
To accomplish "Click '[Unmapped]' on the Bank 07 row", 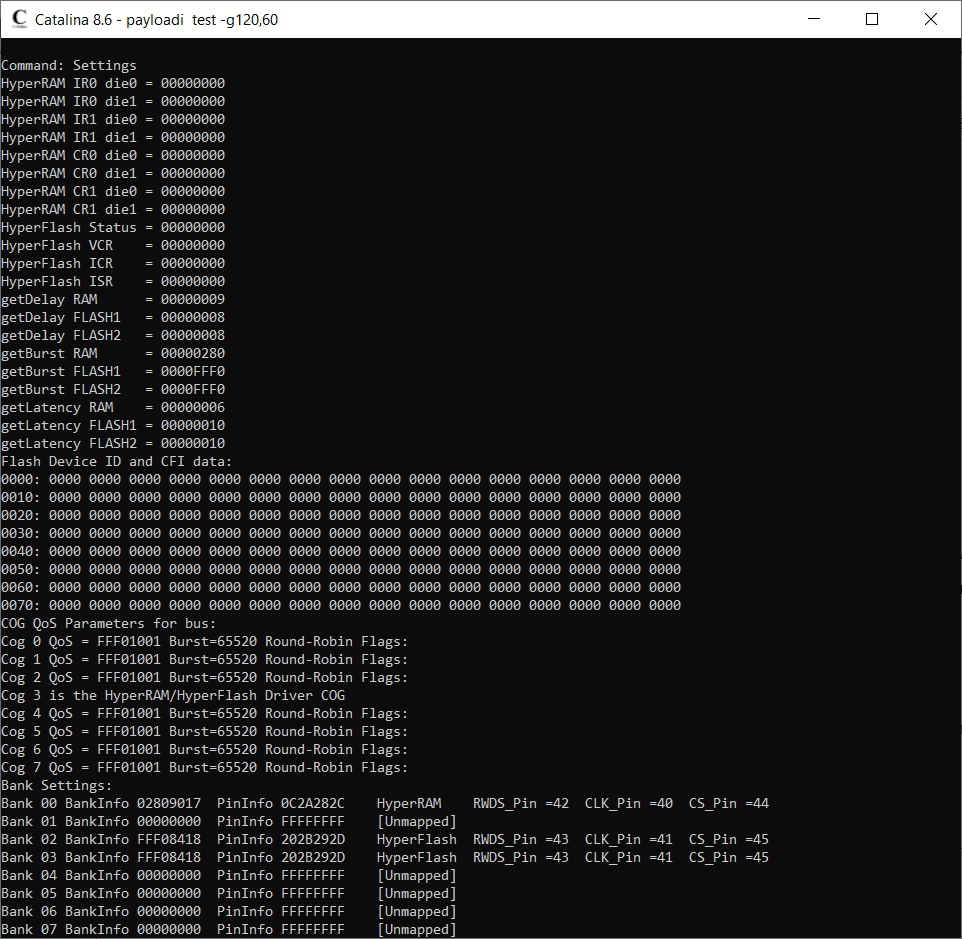I will point(417,929).
